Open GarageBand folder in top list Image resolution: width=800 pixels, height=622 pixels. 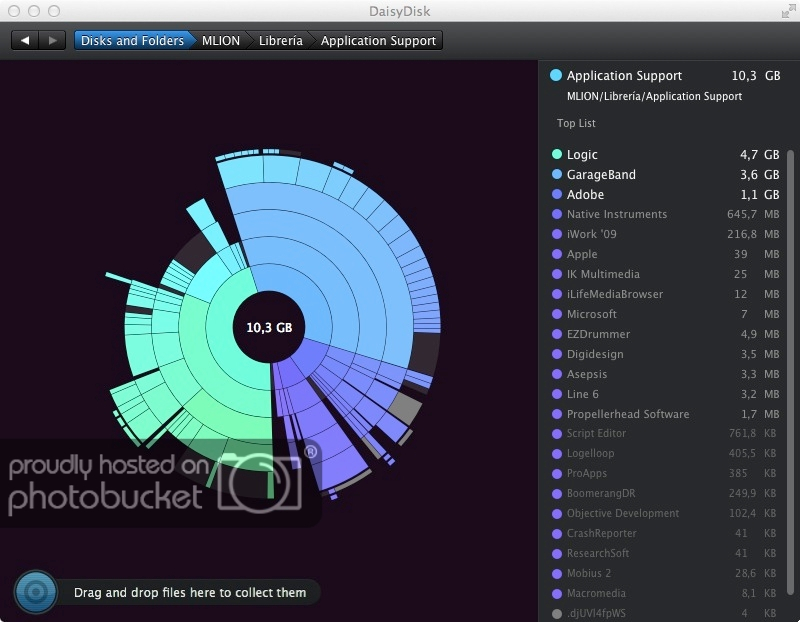pyautogui.click(x=601, y=175)
